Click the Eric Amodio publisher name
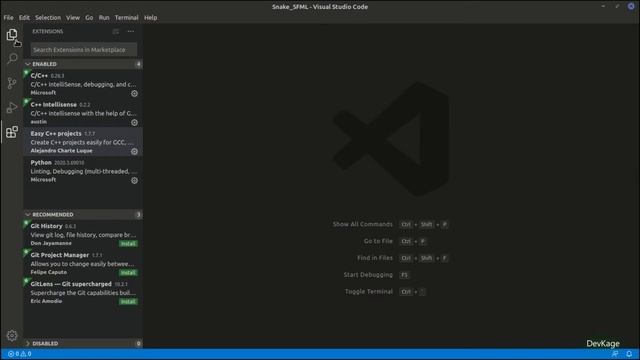The height and width of the screenshot is (360, 640). pos(46,301)
